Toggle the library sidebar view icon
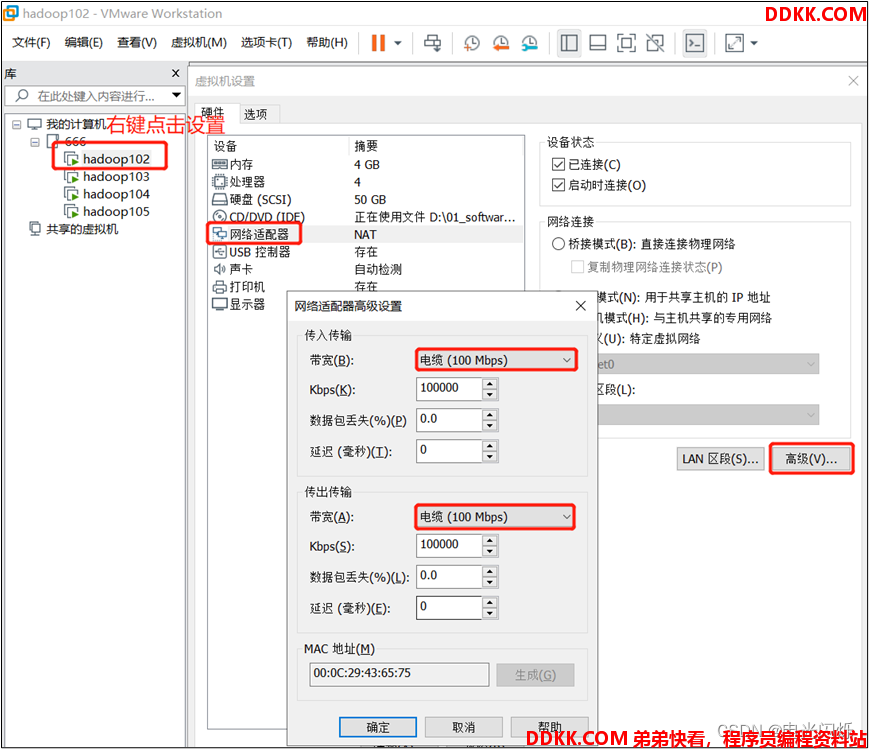The height and width of the screenshot is (749, 869). point(569,43)
